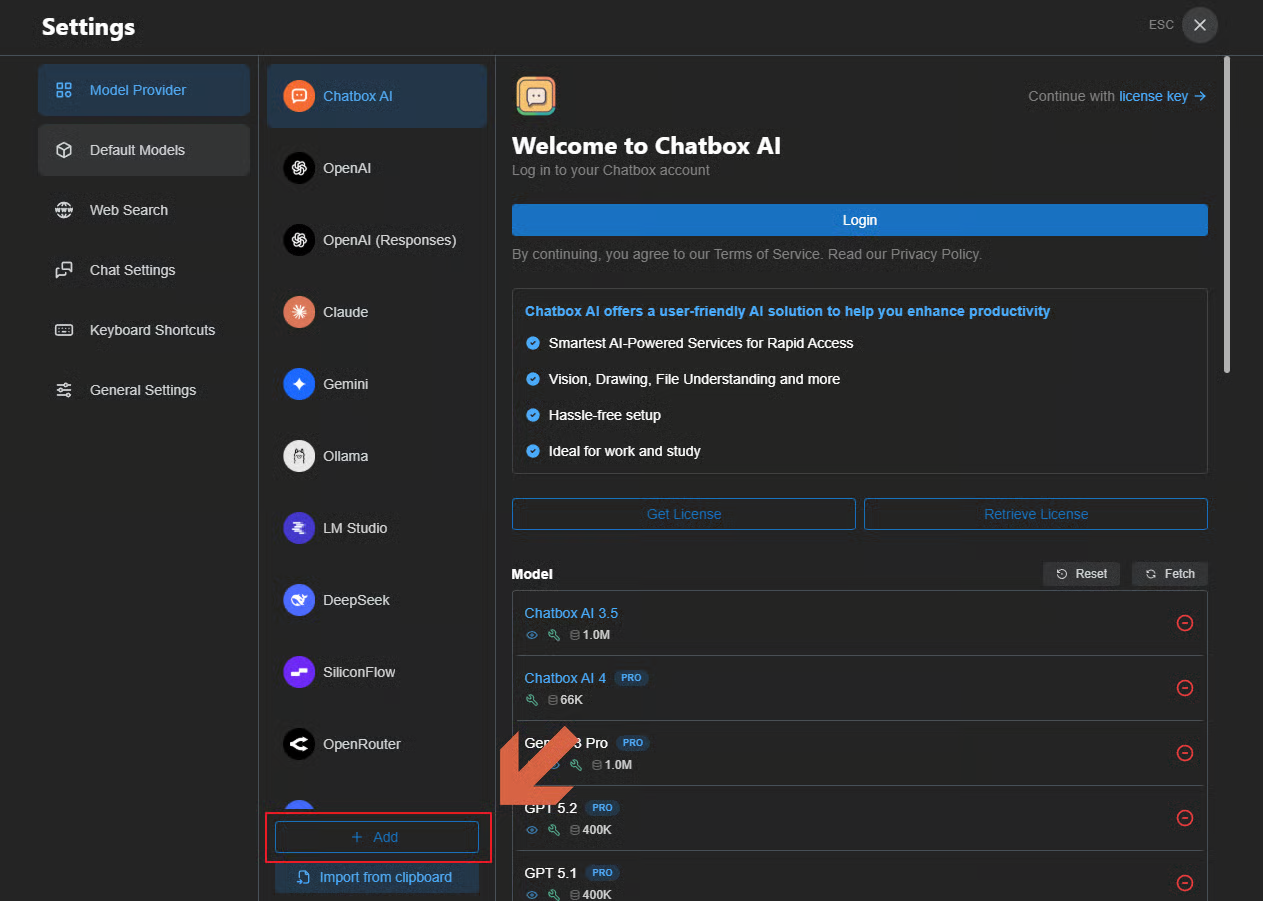Click the OpenAI provider icon
The height and width of the screenshot is (901, 1263).
pos(299,168)
